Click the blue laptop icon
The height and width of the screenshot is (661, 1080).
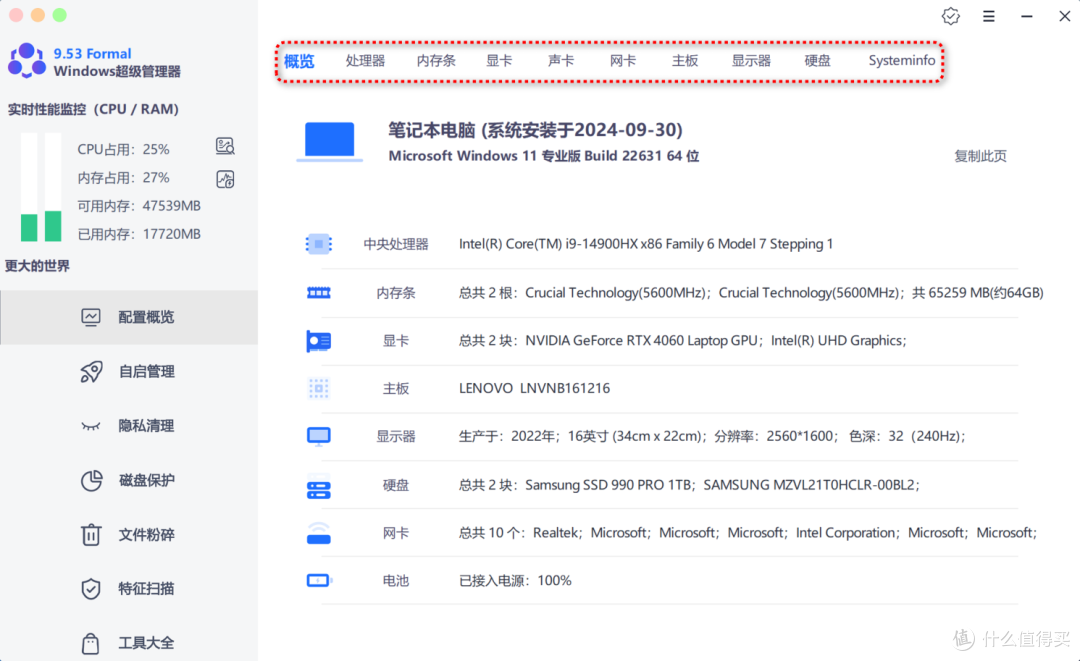(329, 142)
